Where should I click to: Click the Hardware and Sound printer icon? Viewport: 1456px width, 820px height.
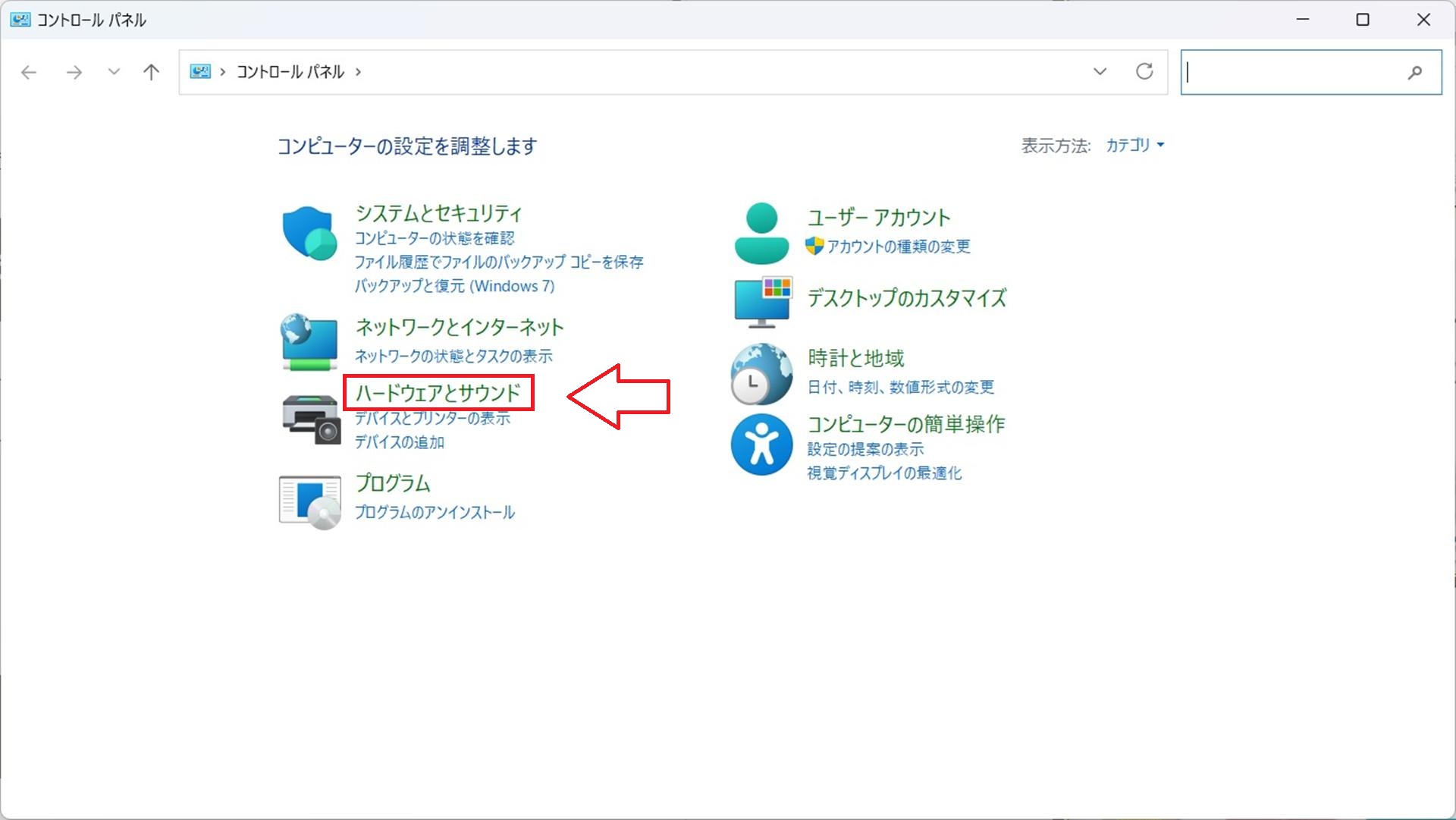(x=311, y=419)
